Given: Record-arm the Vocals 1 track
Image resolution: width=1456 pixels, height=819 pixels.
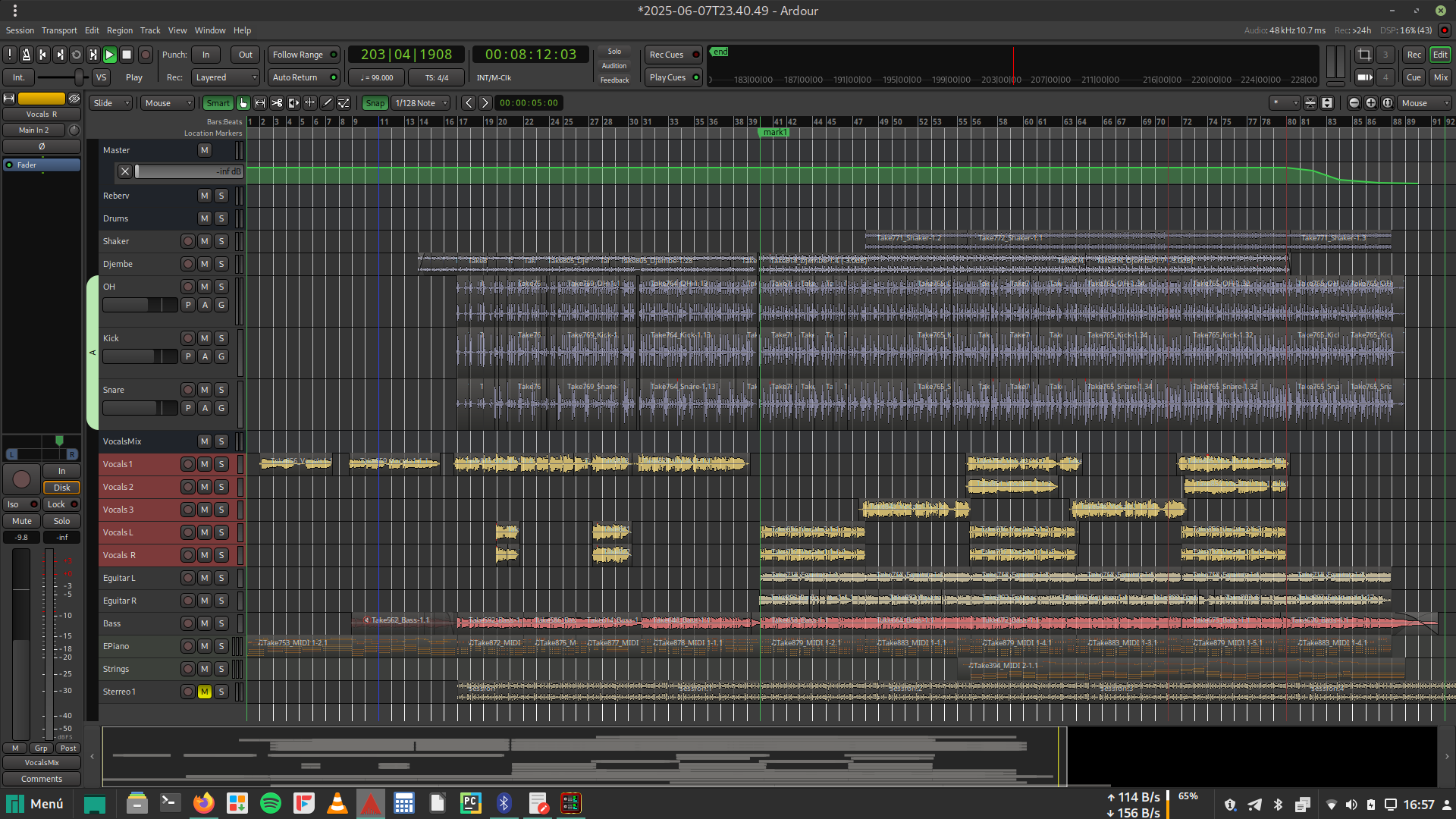Looking at the screenshot, I should click(188, 464).
